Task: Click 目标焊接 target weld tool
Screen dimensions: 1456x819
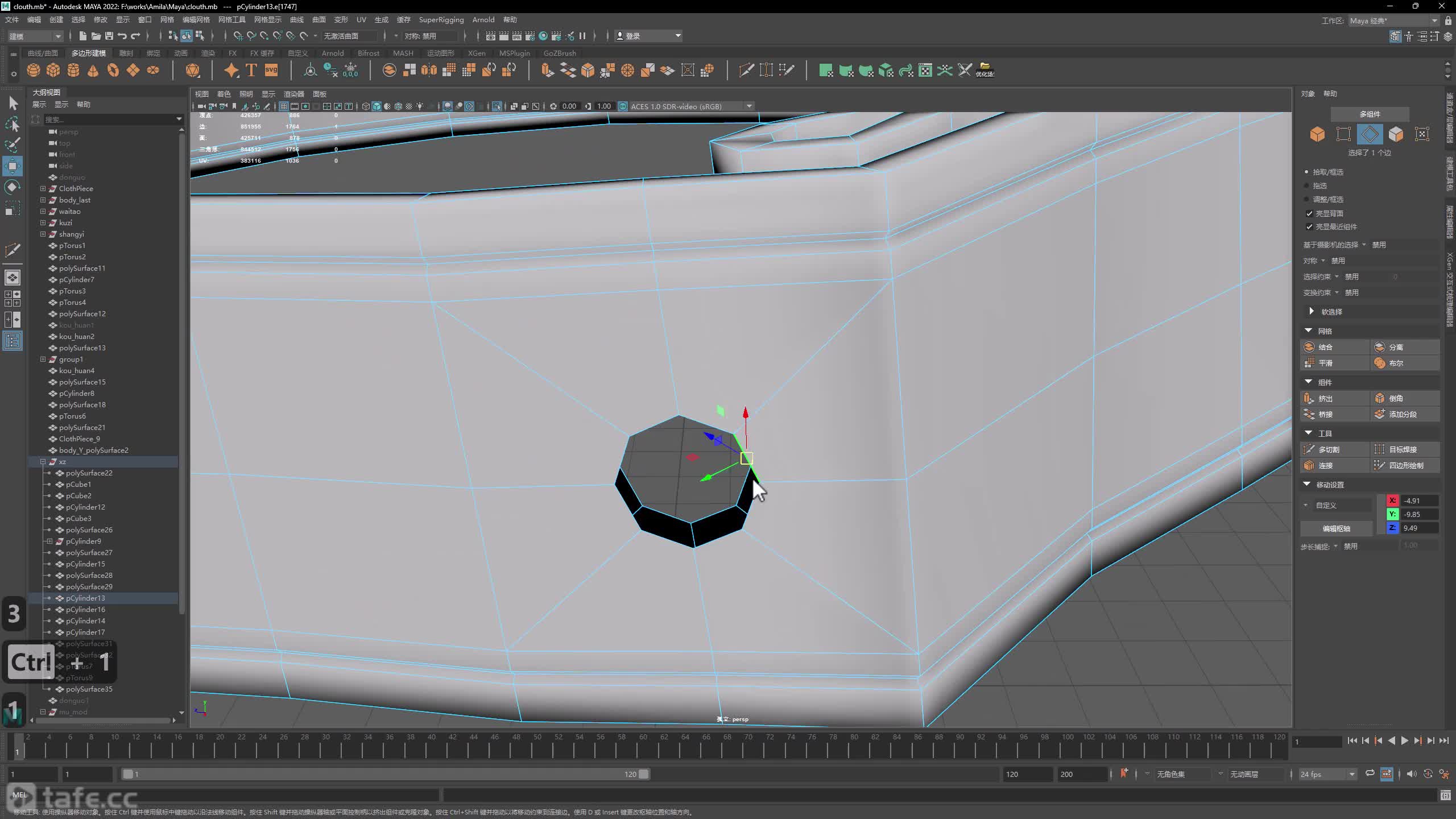Action: pos(1405,449)
